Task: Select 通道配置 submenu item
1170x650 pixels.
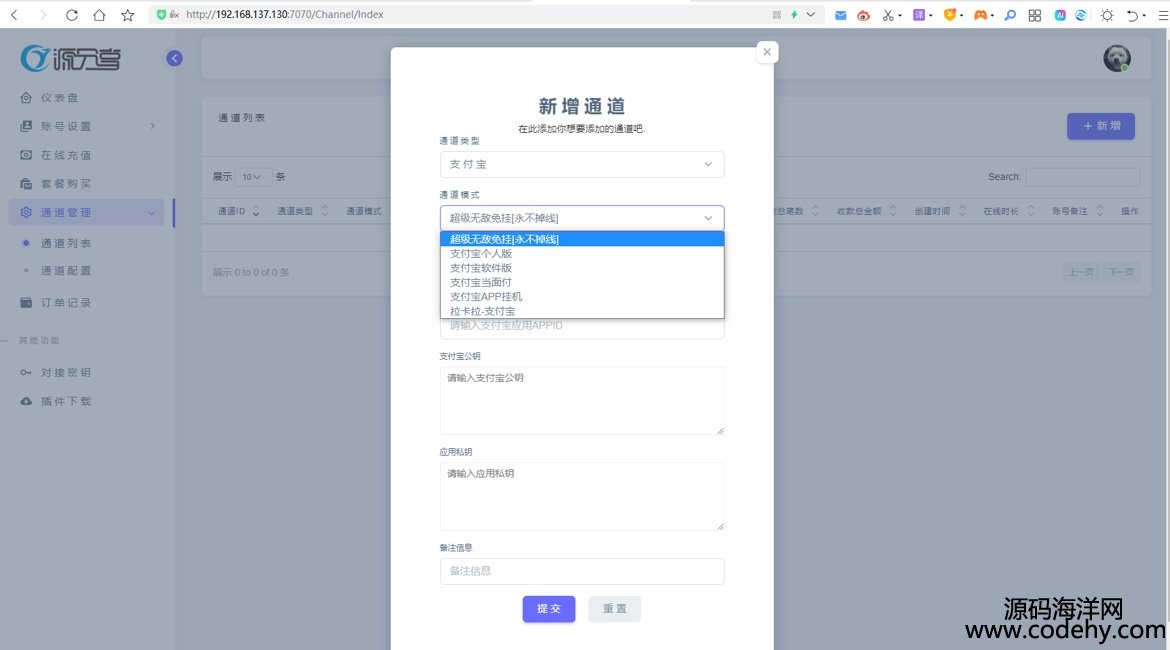Action: 66,271
